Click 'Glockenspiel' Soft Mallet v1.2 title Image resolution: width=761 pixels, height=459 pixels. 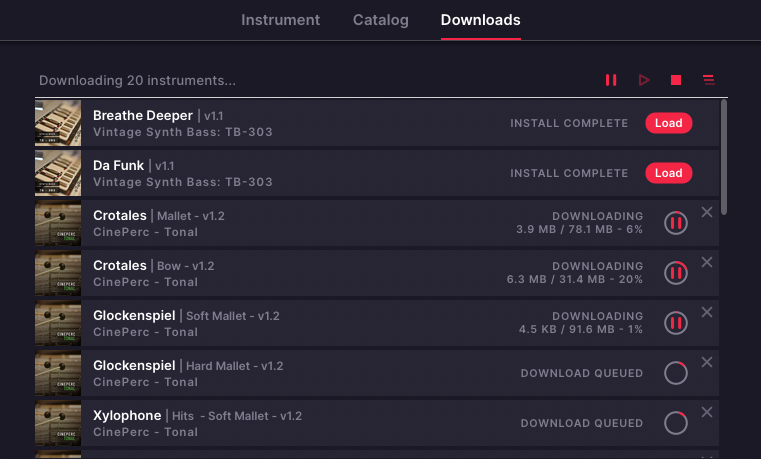tap(134, 315)
